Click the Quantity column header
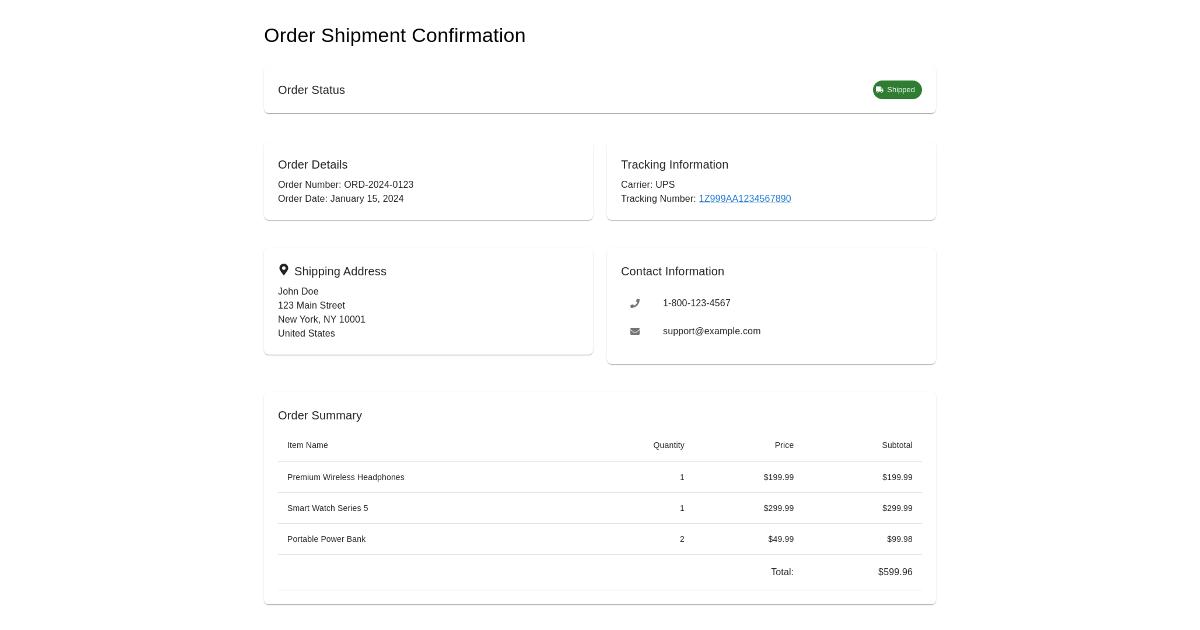Screen dimensions: 1200x630 pos(669,445)
